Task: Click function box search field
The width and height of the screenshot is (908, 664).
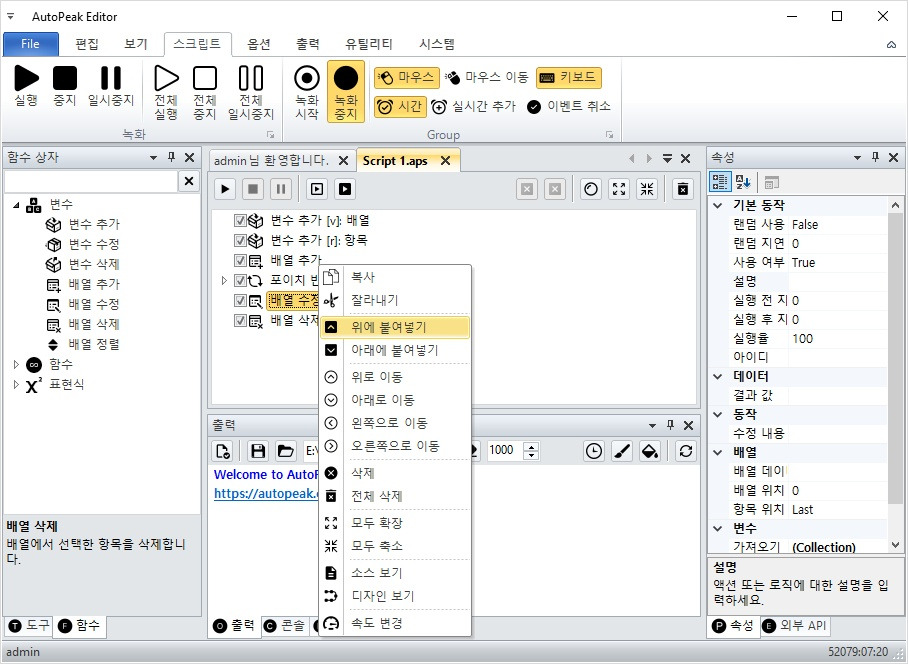Action: point(91,181)
